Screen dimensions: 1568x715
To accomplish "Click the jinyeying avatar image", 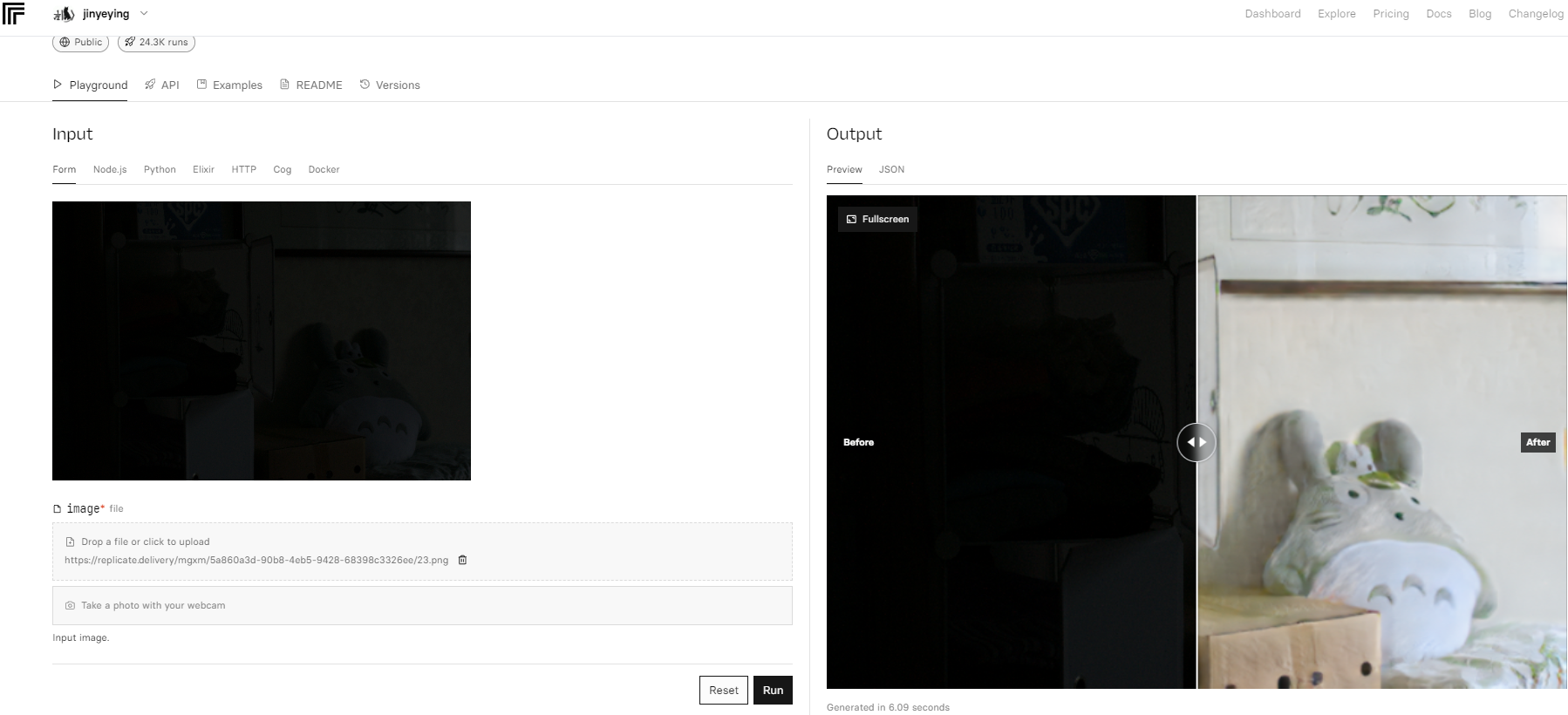I will pyautogui.click(x=64, y=14).
